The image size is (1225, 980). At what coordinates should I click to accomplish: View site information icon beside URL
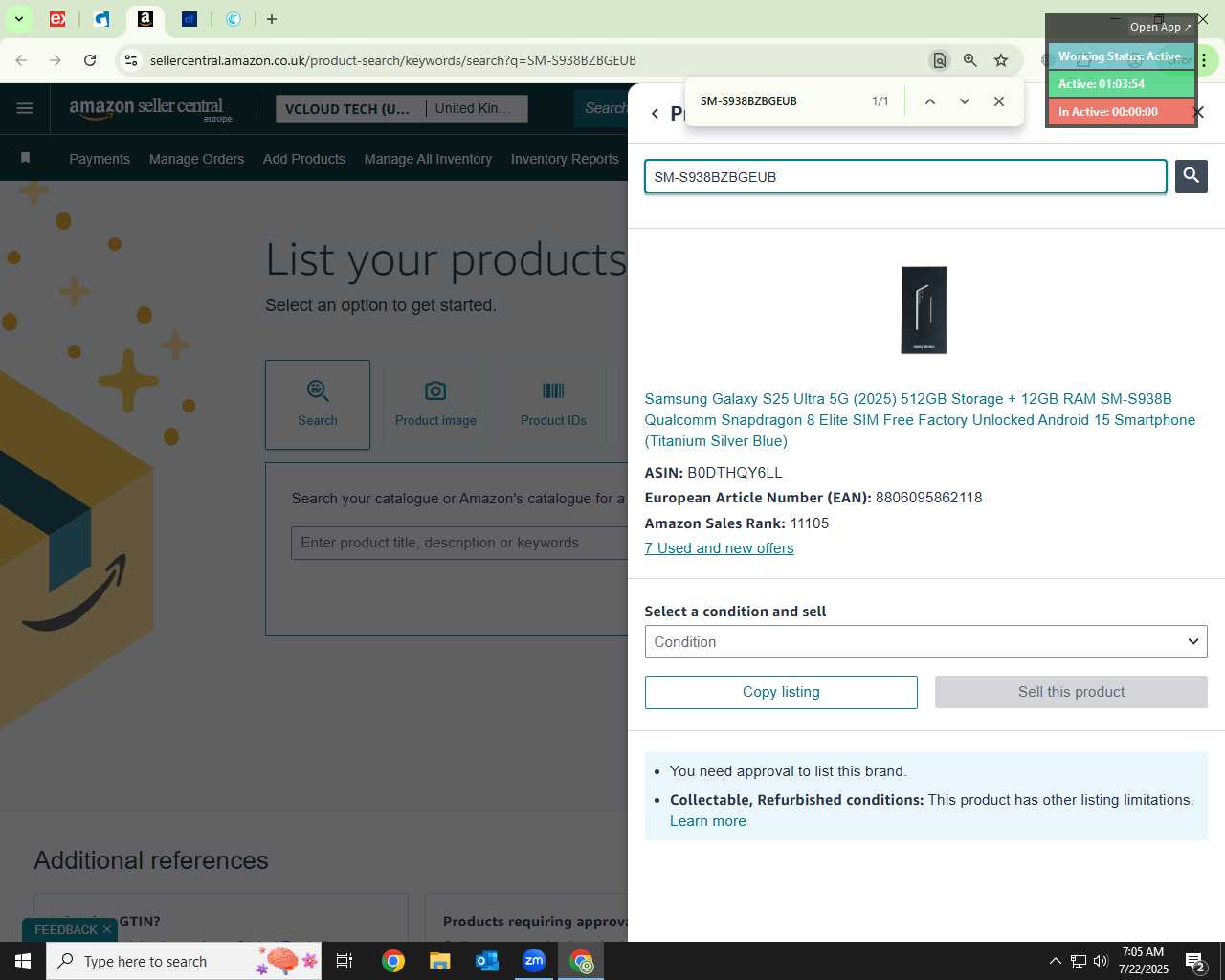coord(131,60)
